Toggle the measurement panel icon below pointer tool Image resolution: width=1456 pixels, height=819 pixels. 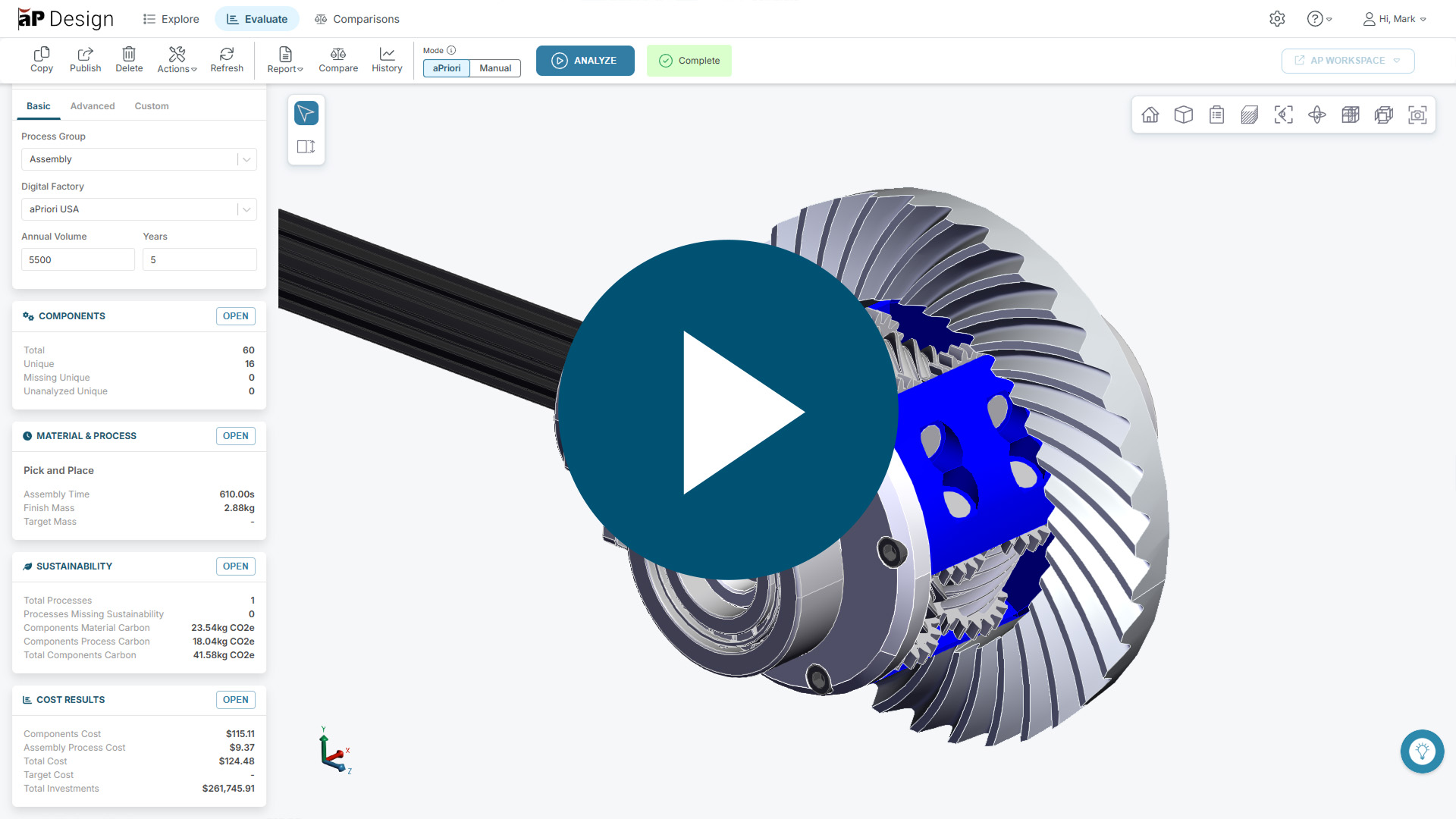click(x=306, y=146)
